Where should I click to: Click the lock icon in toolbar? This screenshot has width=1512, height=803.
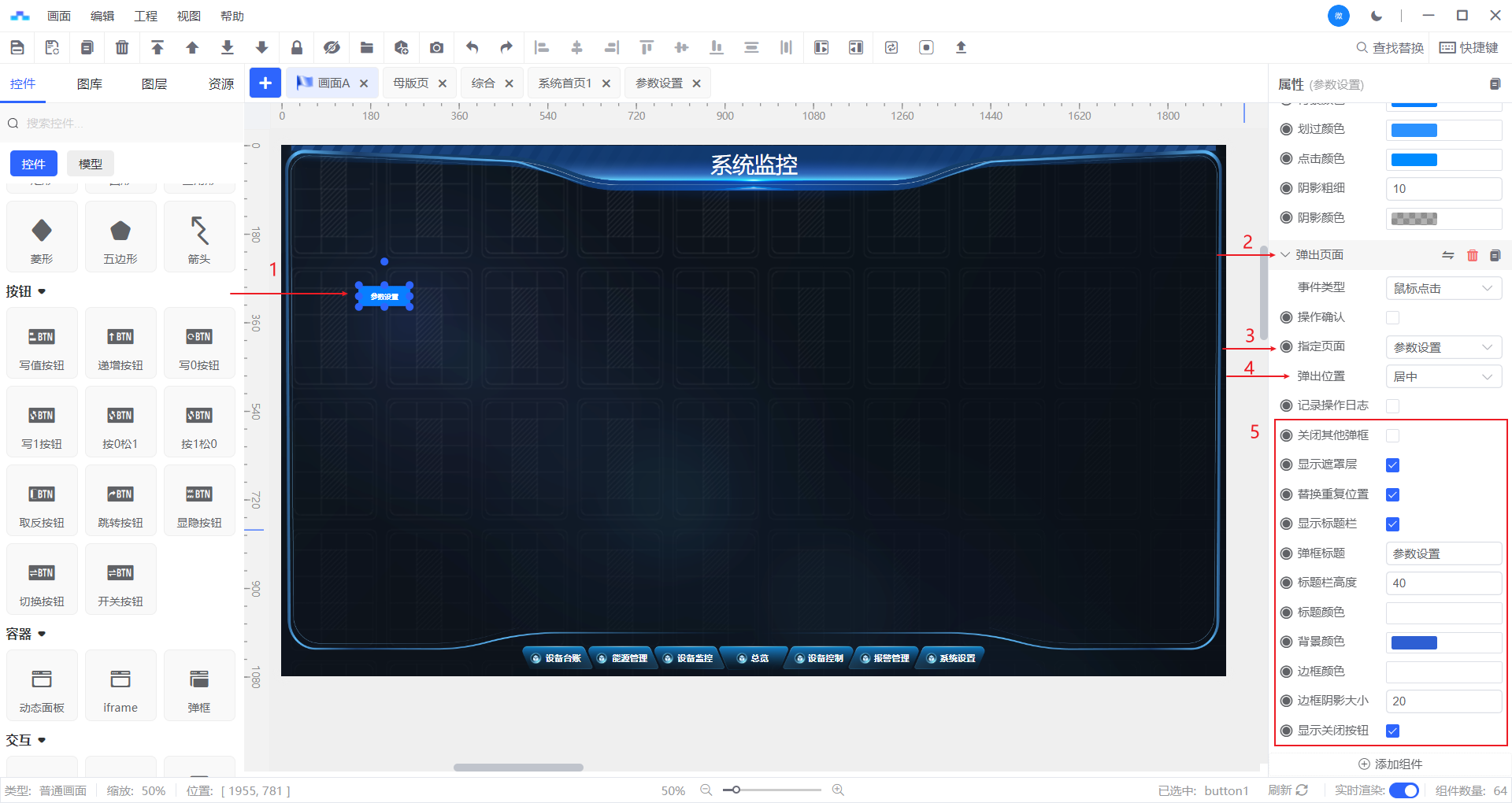pyautogui.click(x=297, y=48)
